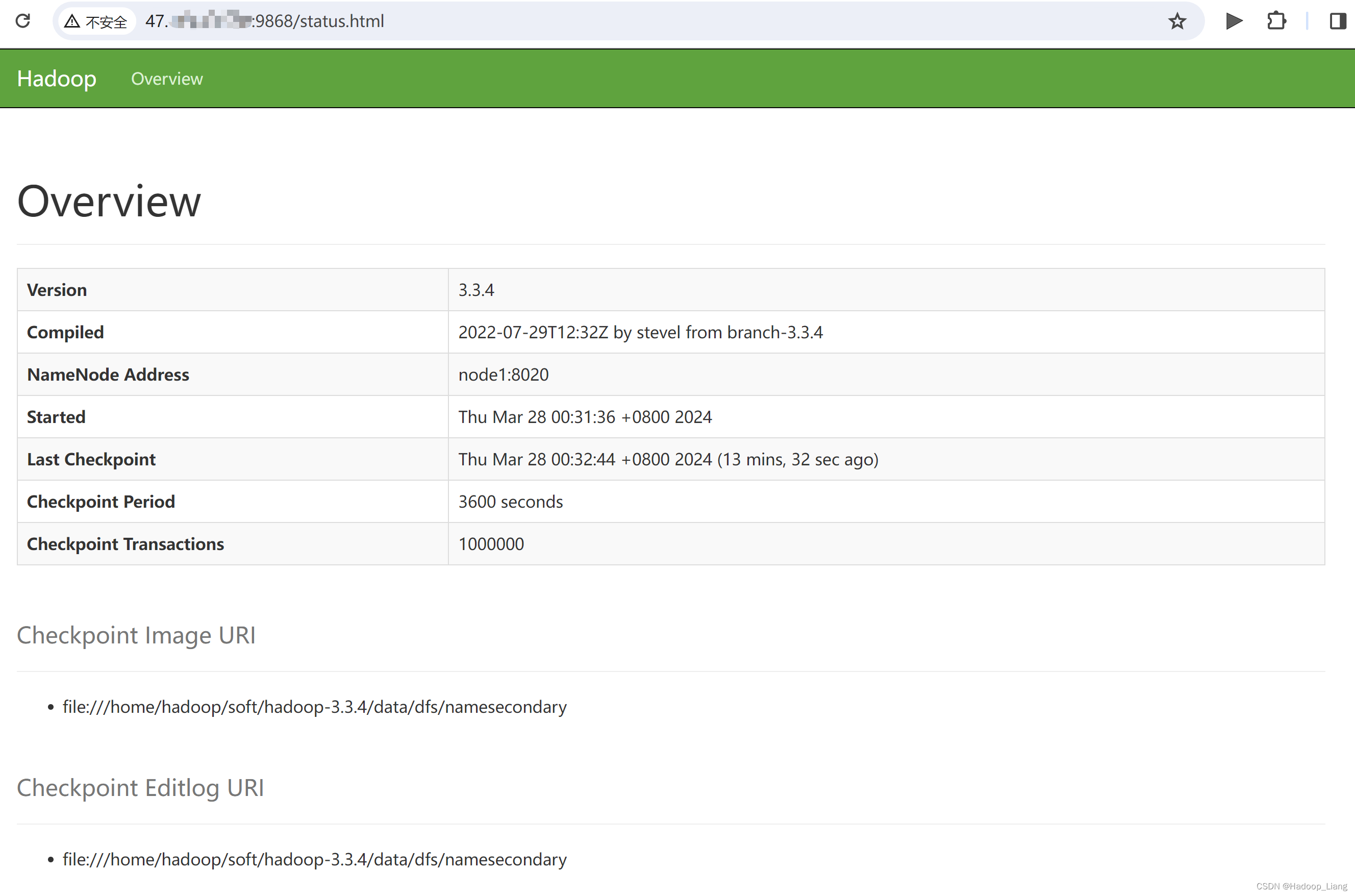Select the Checkpoint Editlog URI heading
Viewport: 1355px width, 896px height.
140,787
